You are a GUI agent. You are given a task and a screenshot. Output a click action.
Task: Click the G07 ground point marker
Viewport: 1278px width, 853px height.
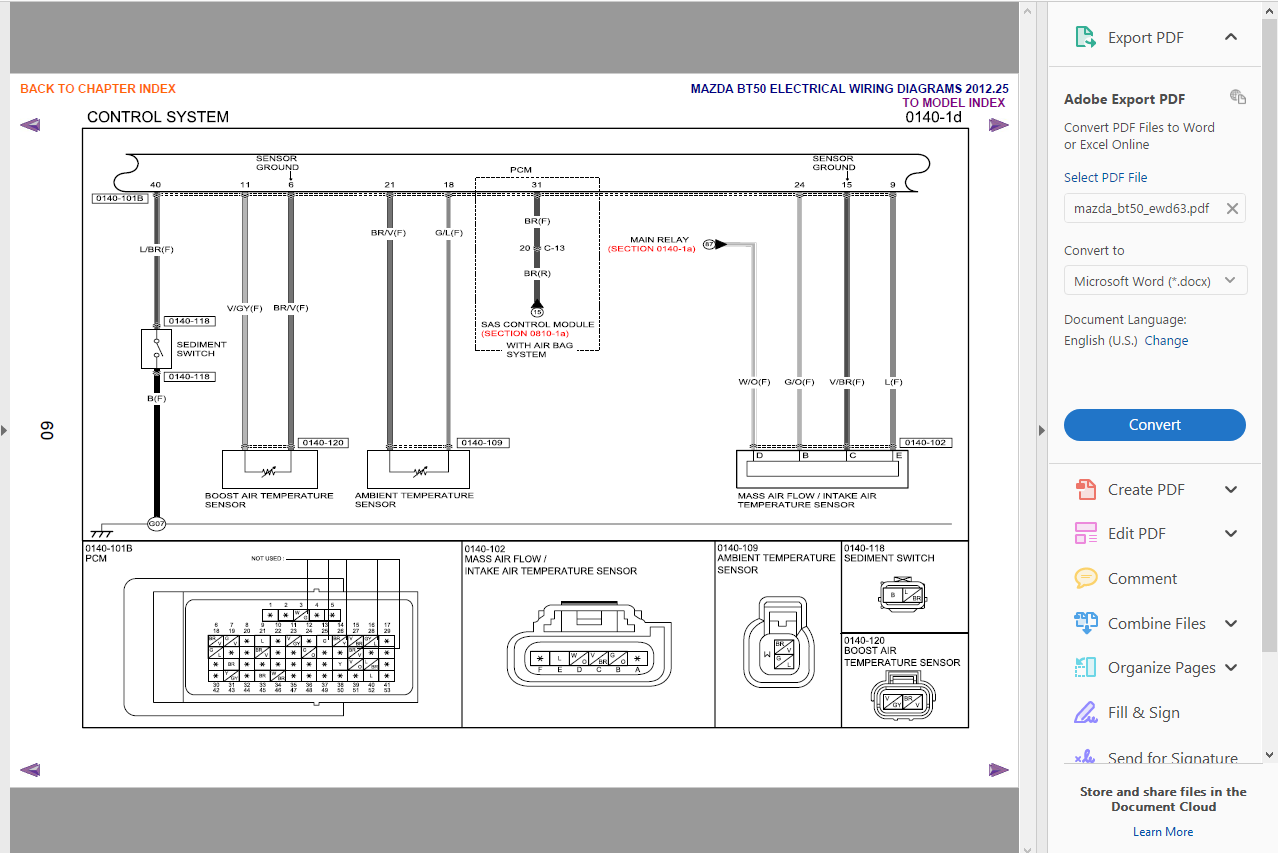coord(156,524)
